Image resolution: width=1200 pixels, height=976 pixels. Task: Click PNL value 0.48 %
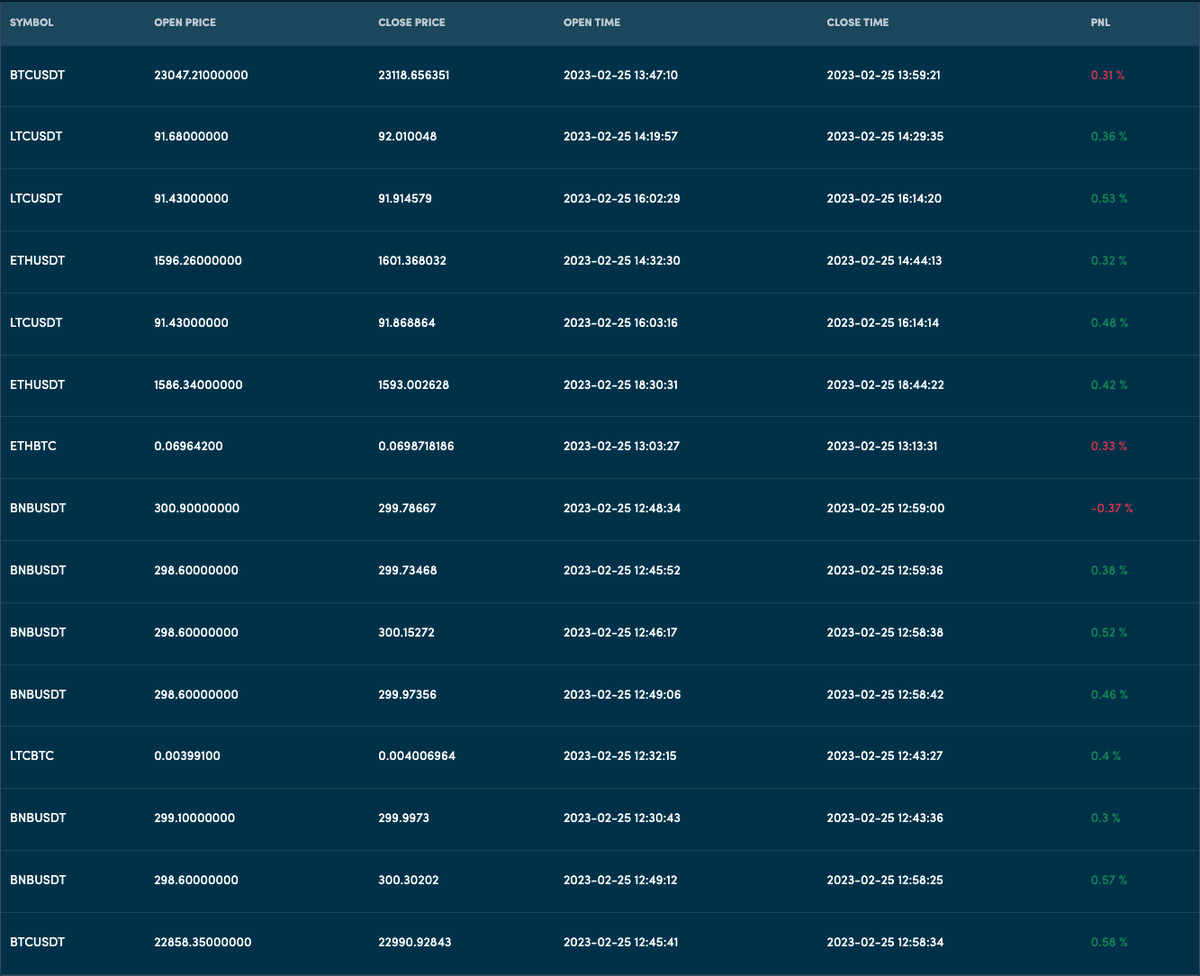click(x=1109, y=323)
